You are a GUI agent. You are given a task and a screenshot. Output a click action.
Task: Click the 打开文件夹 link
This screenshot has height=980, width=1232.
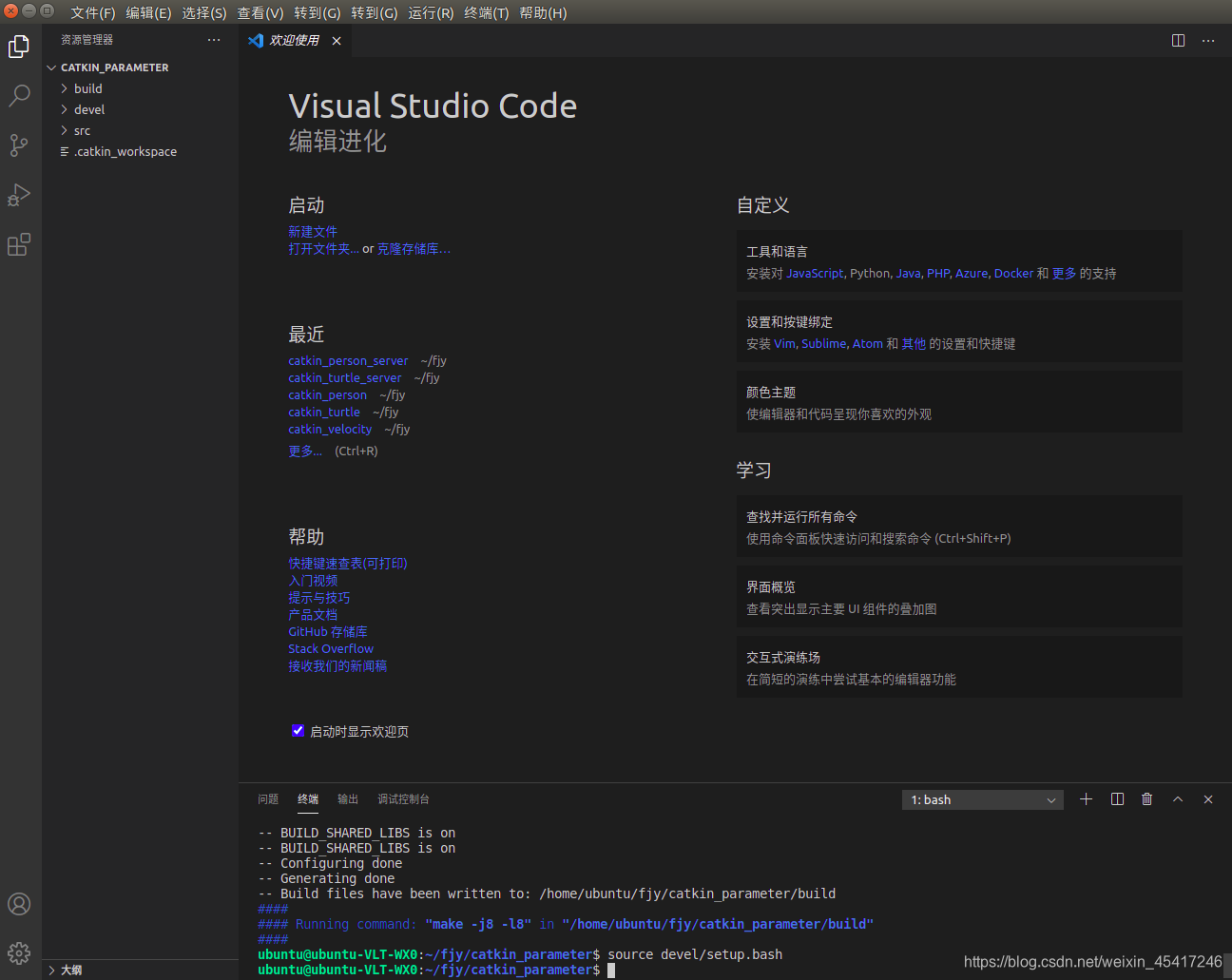point(323,249)
